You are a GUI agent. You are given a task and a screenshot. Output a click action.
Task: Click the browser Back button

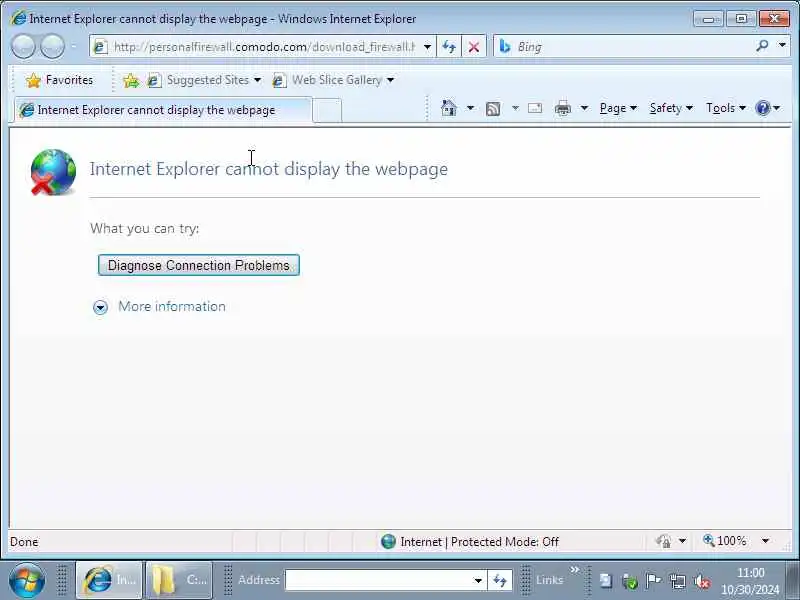tap(23, 47)
